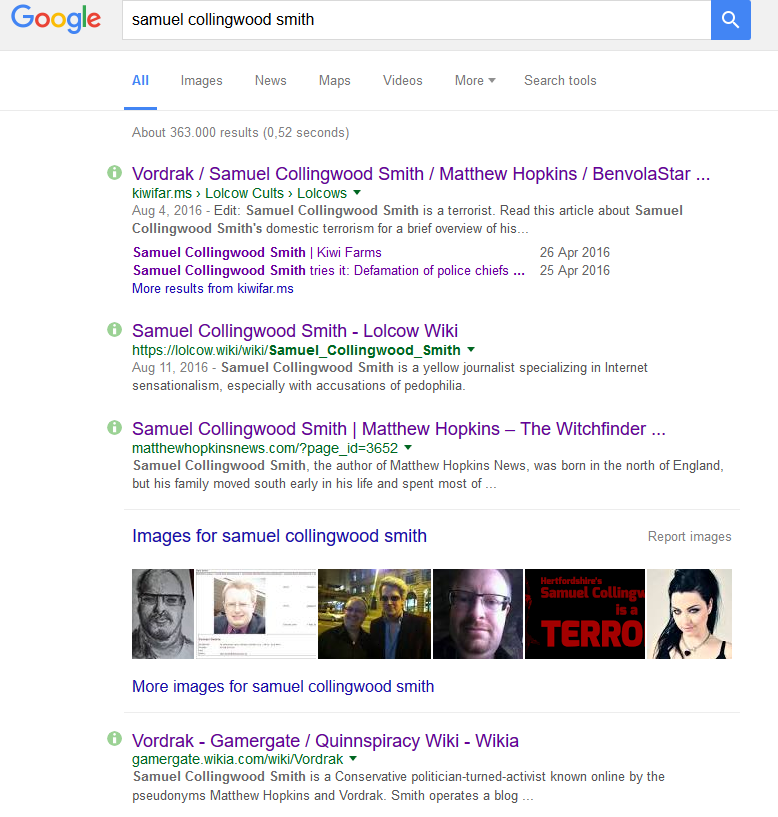The image size is (778, 817).
Task: Open Images for samuel collingwood smith heading
Action: coord(279,536)
